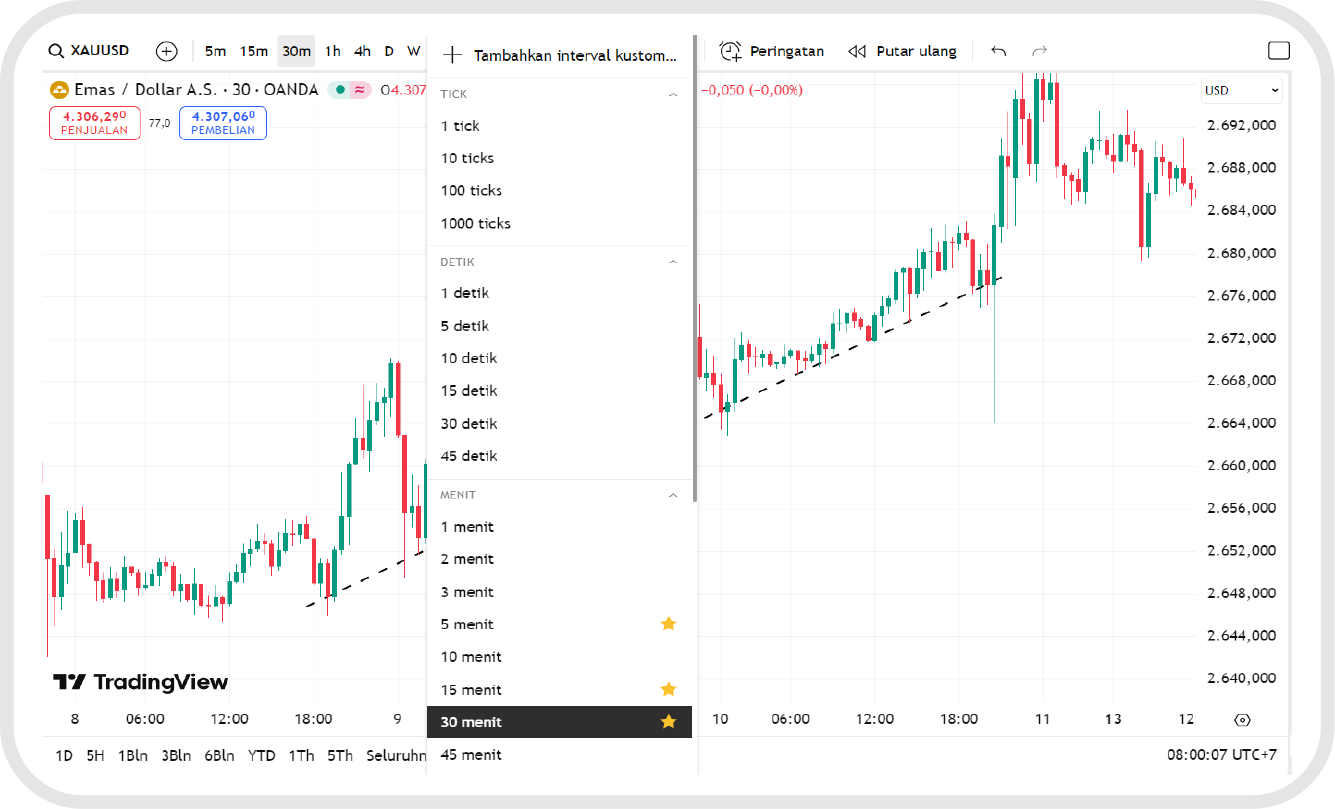1335x809 pixels.
Task: Open Peringatan alert clock icon
Action: [x=731, y=51]
